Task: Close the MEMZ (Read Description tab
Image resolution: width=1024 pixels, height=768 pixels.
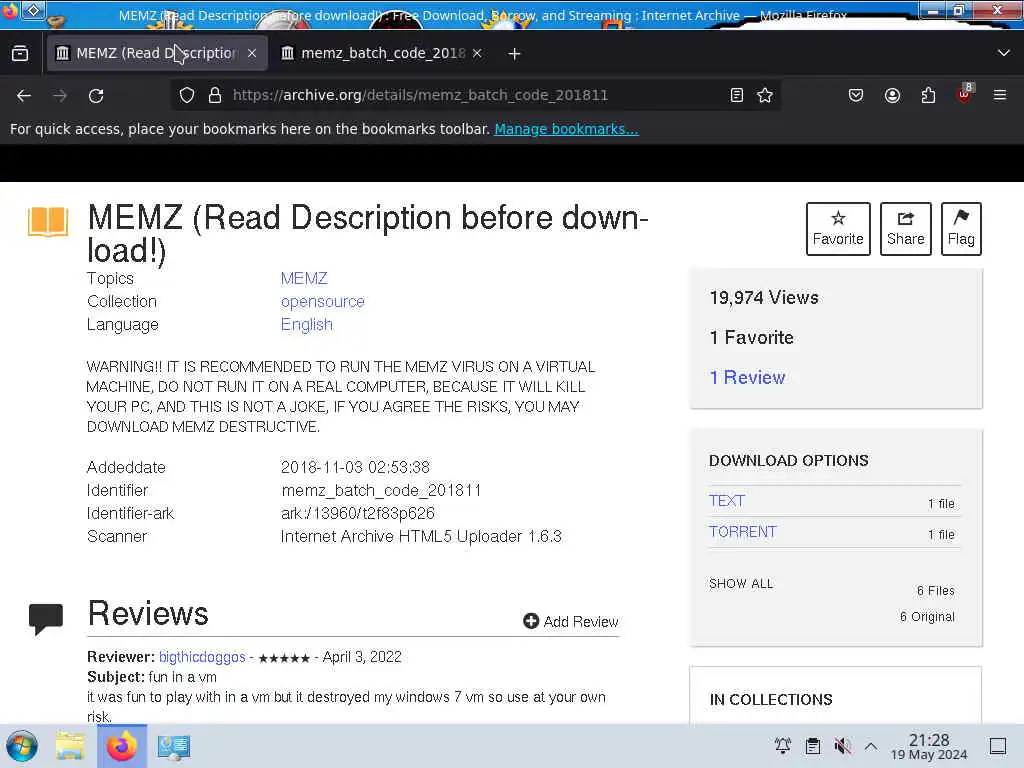Action: (x=252, y=53)
